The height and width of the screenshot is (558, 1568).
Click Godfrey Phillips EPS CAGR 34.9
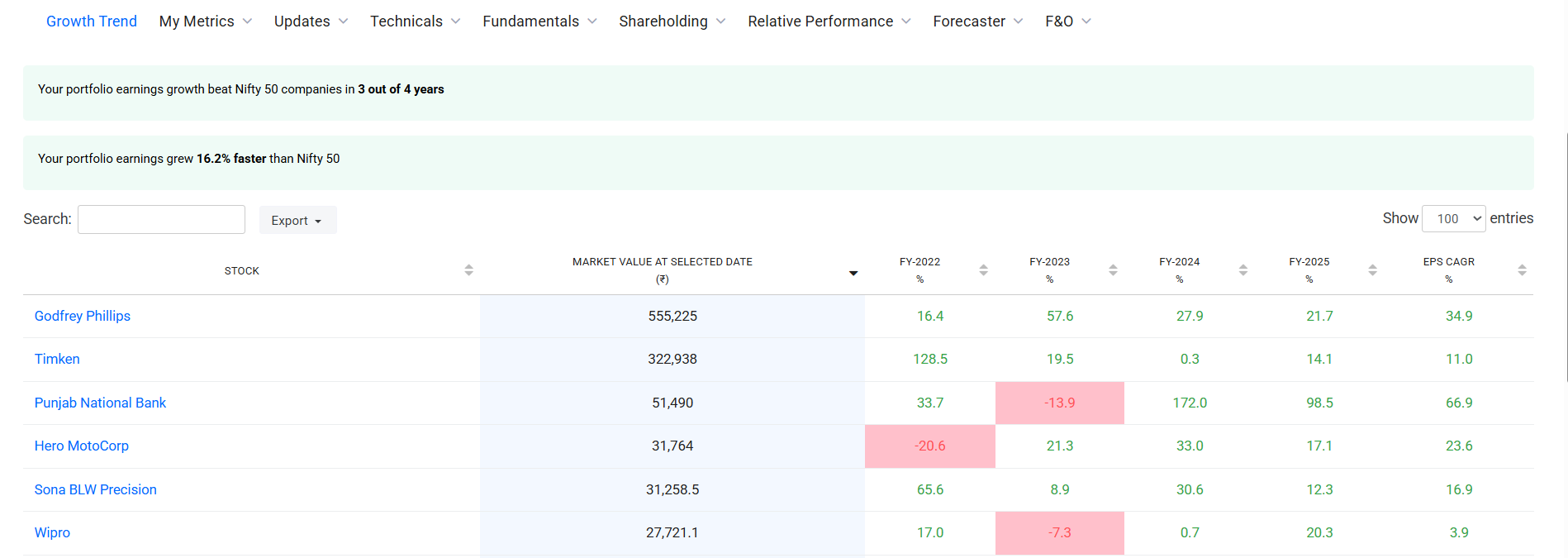[x=1459, y=316]
